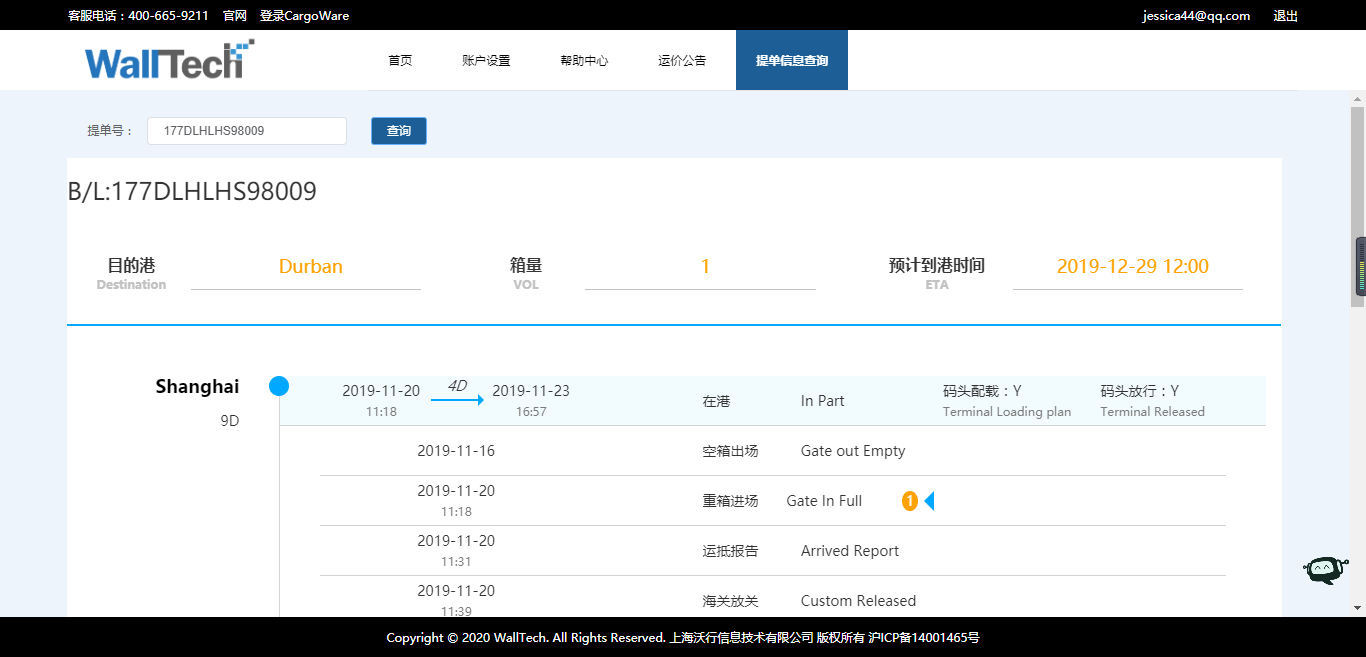The width and height of the screenshot is (1366, 657).
Task: Open 运价公告 freight notice page
Action: pos(682,61)
